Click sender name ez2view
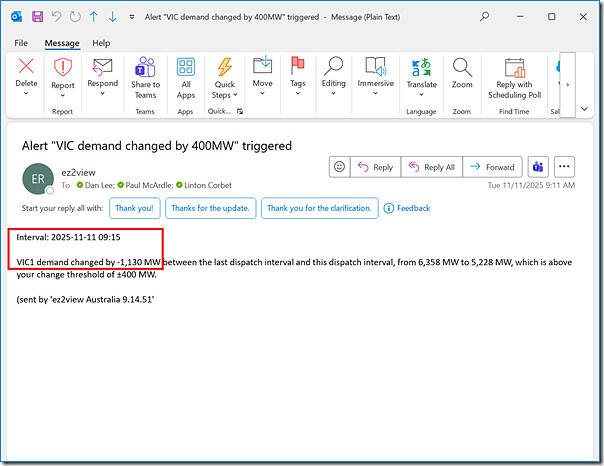Viewport: 604px width, 466px height. [78, 173]
